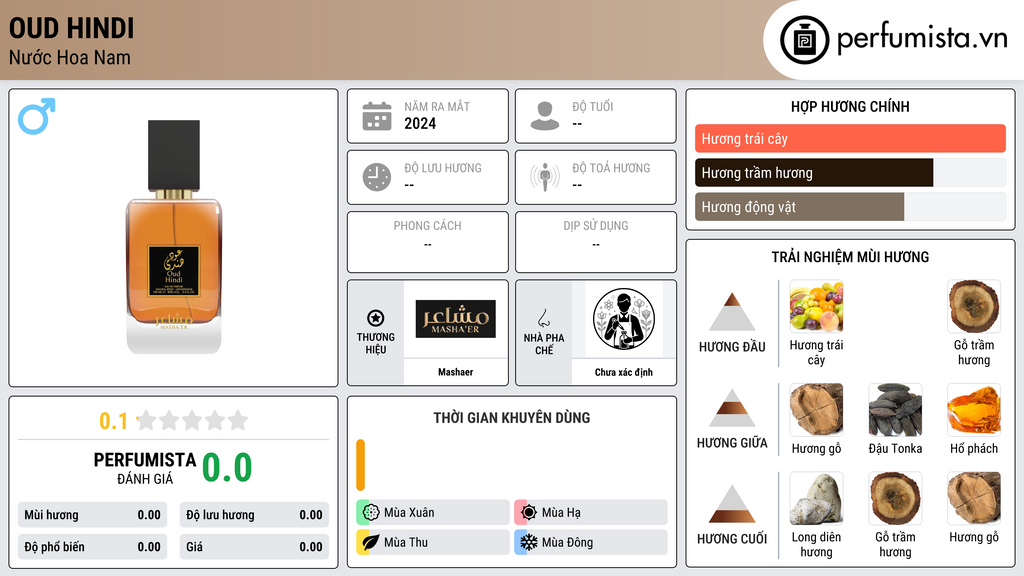Click the Hương trái cây fruit note image
The height and width of the screenshot is (576, 1024).
[x=816, y=307]
